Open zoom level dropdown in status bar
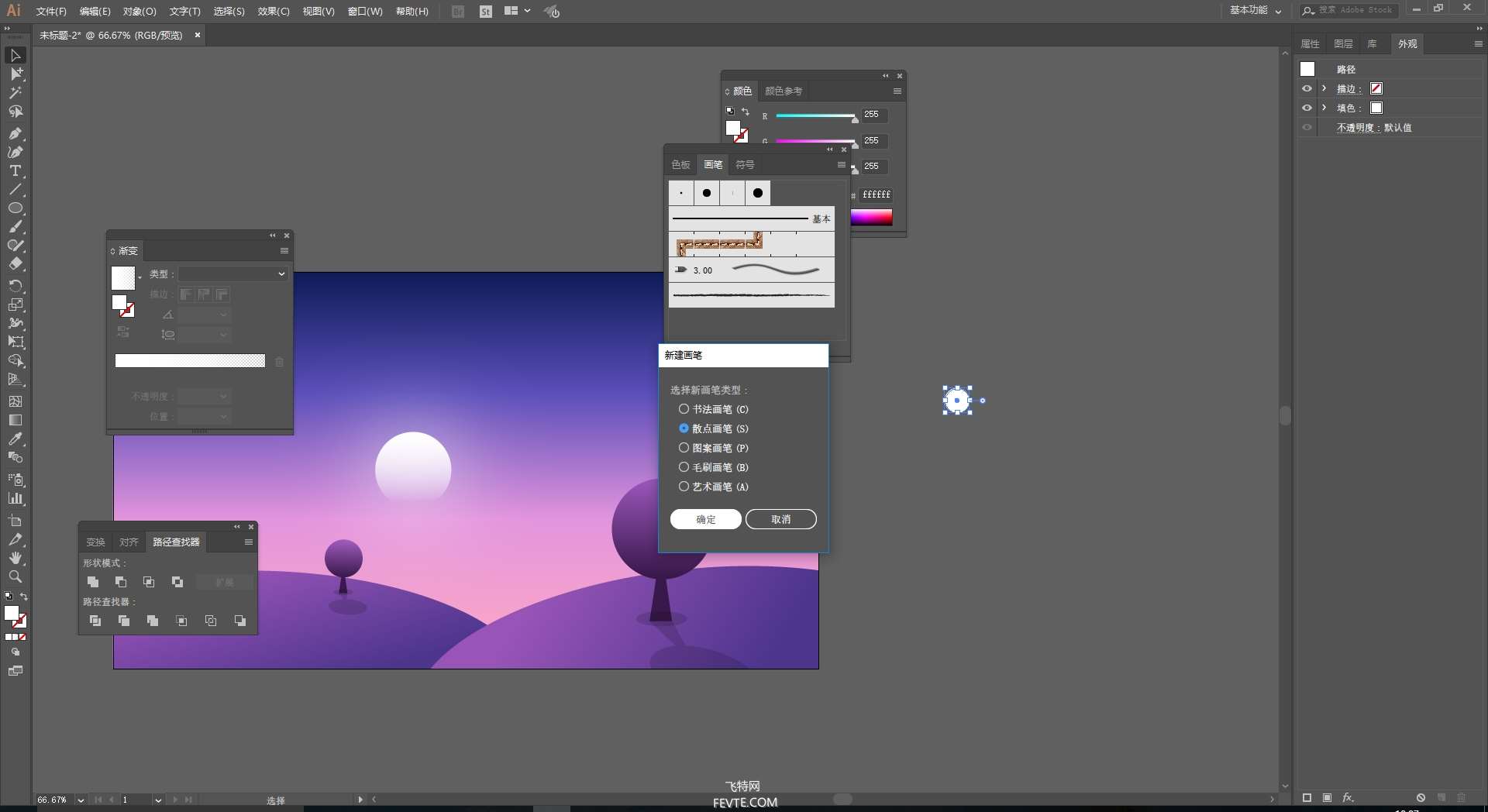The image size is (1488, 812). 81,800
